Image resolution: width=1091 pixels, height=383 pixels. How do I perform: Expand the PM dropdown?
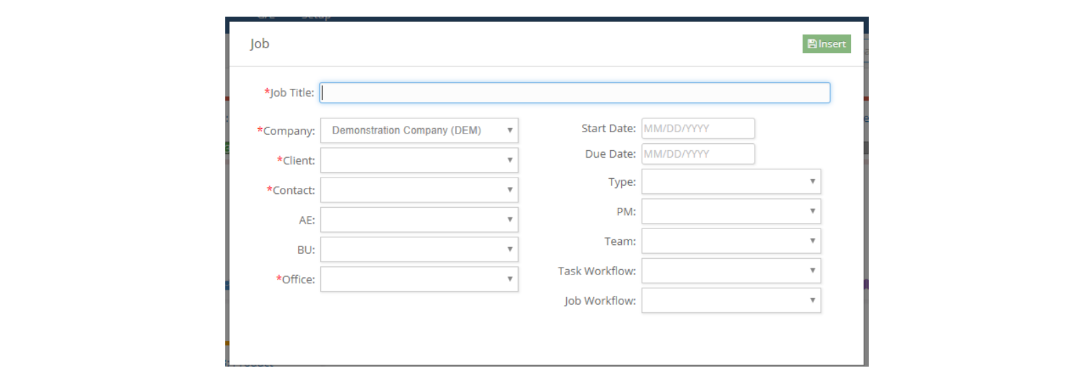(731, 211)
